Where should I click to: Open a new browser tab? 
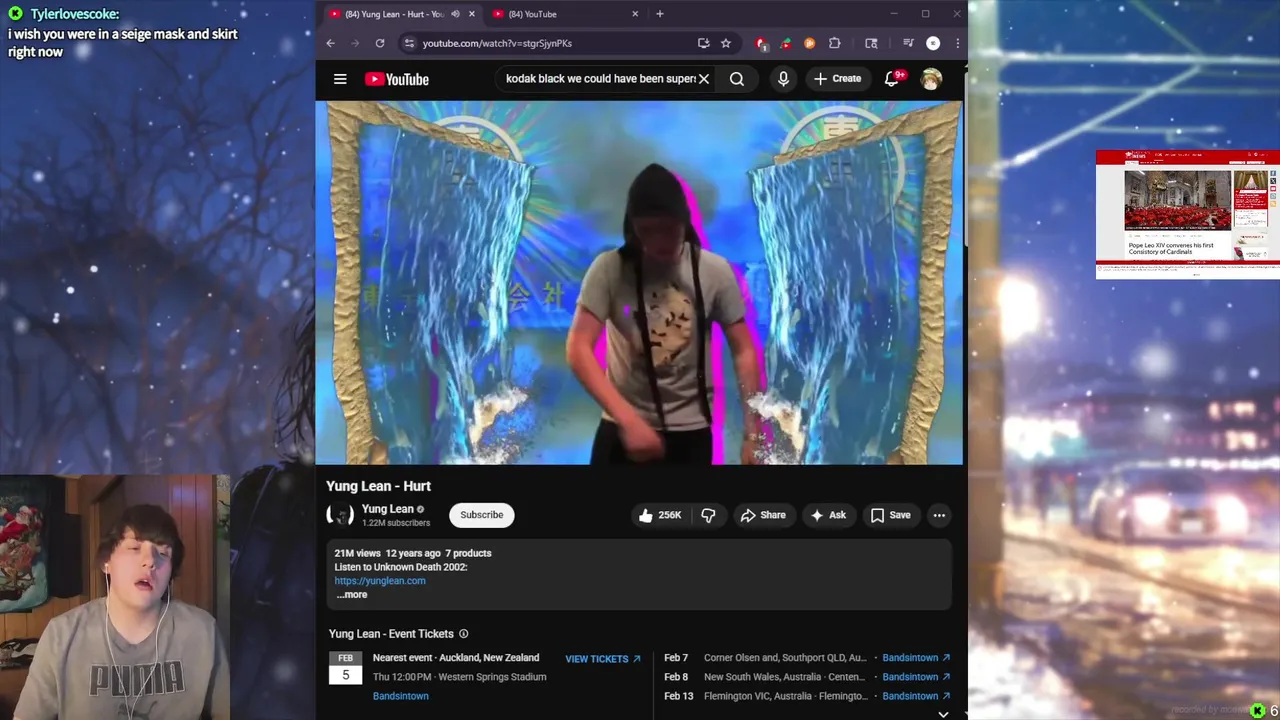click(x=660, y=14)
